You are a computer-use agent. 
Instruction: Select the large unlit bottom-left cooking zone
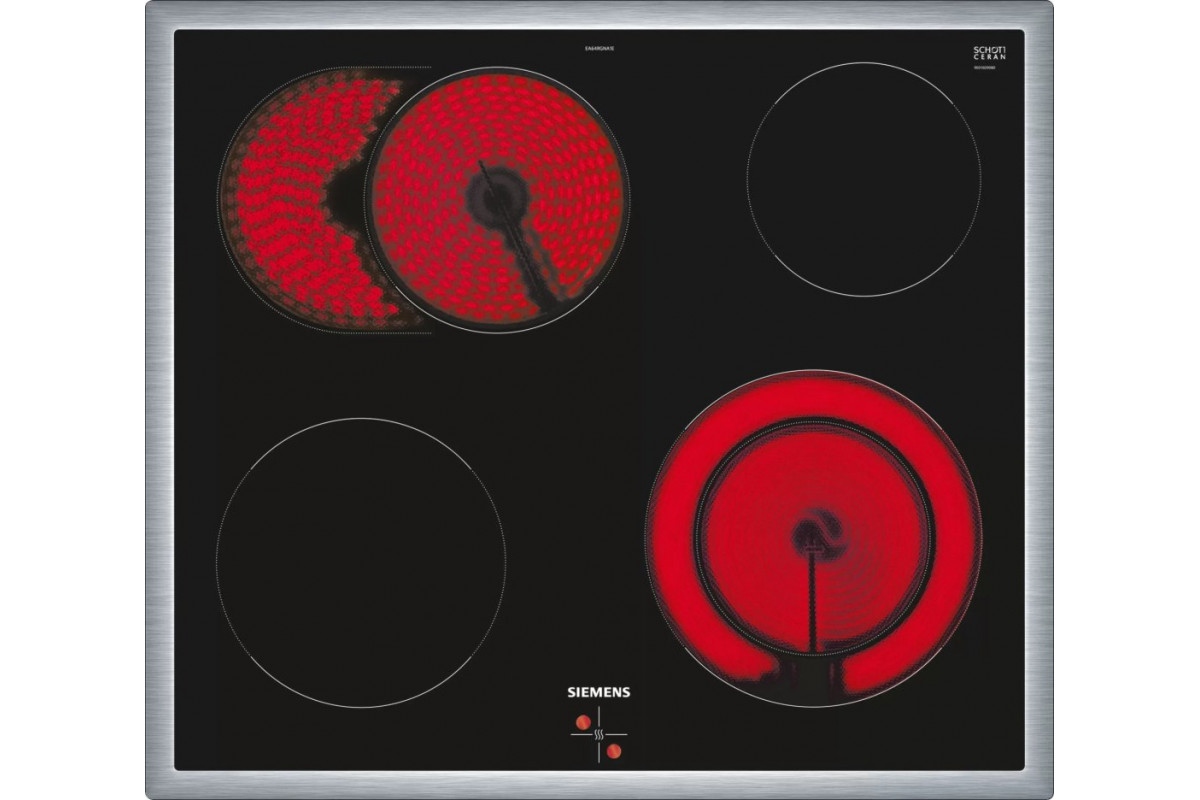pos(361,563)
